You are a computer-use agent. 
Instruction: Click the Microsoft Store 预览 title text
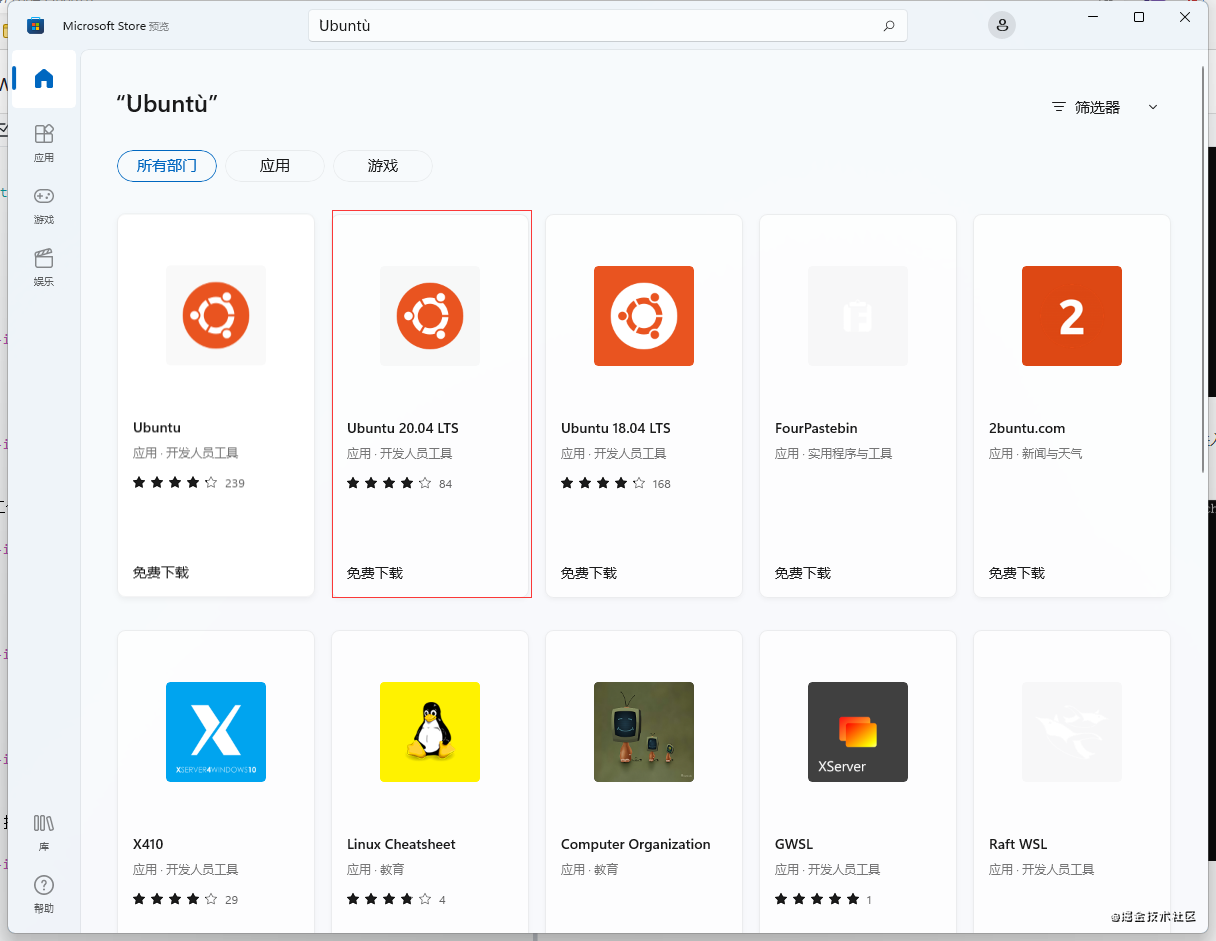(116, 26)
